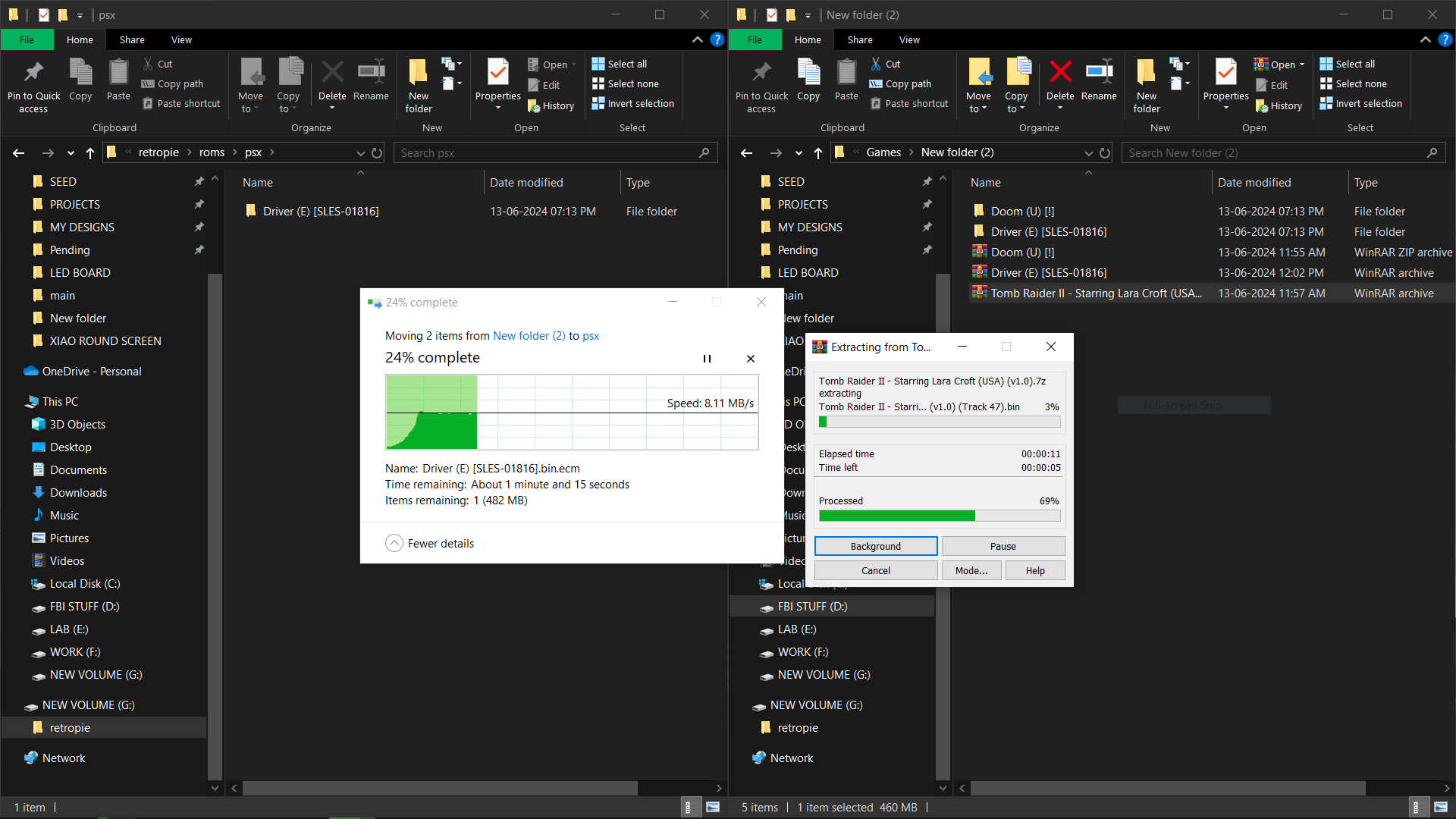Create New folder in psx window
Image resolution: width=1456 pixels, height=819 pixels.
pyautogui.click(x=419, y=86)
